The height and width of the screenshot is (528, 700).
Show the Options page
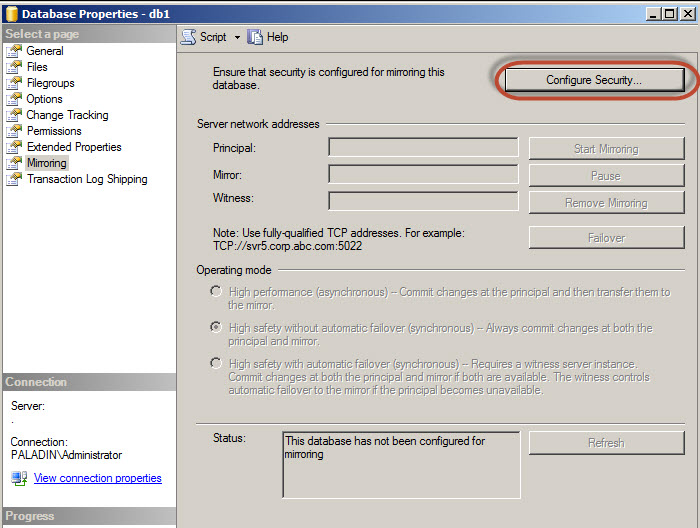[x=44, y=99]
